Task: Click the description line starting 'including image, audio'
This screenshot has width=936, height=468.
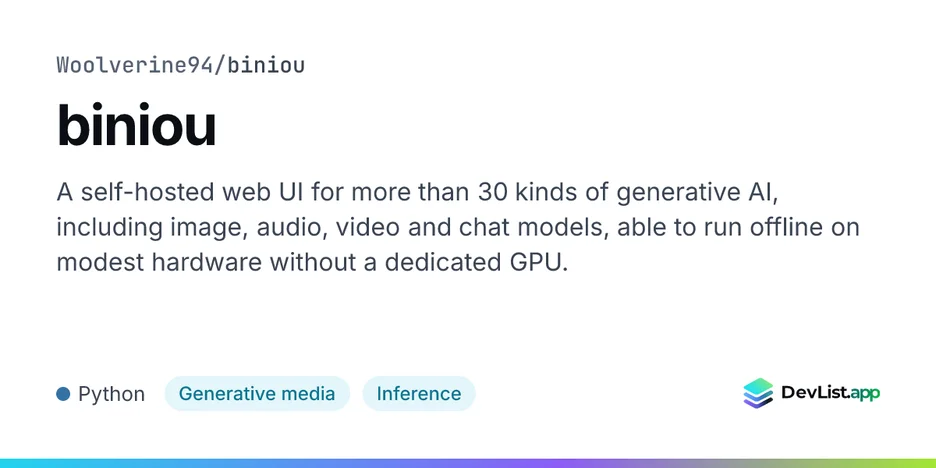Action: [458, 227]
